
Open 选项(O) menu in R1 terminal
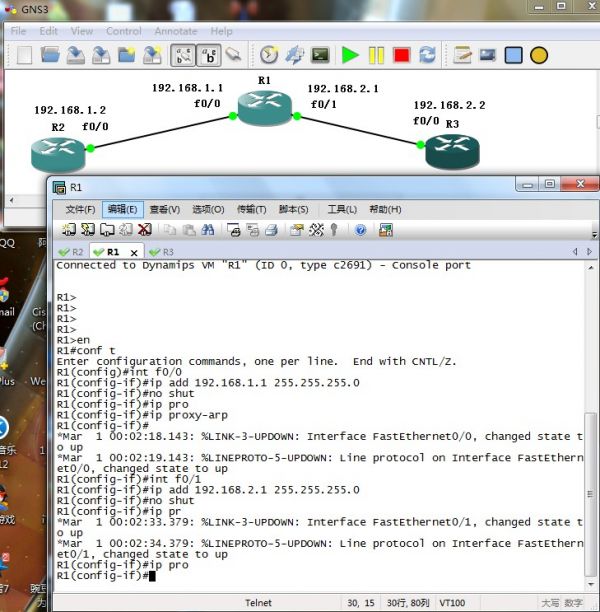[208, 210]
